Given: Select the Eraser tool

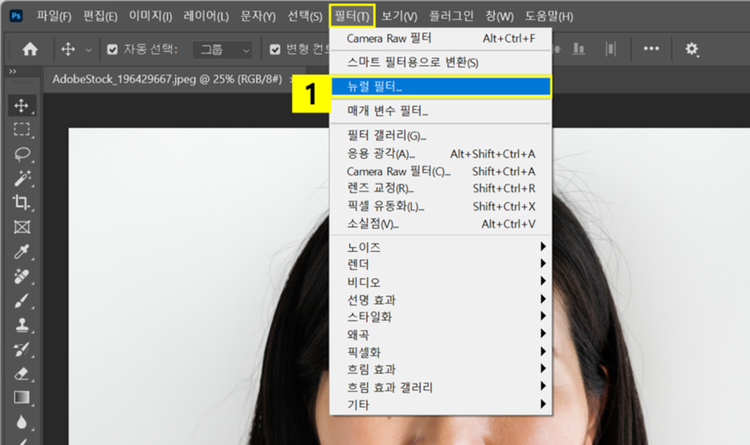Looking at the screenshot, I should [22, 374].
